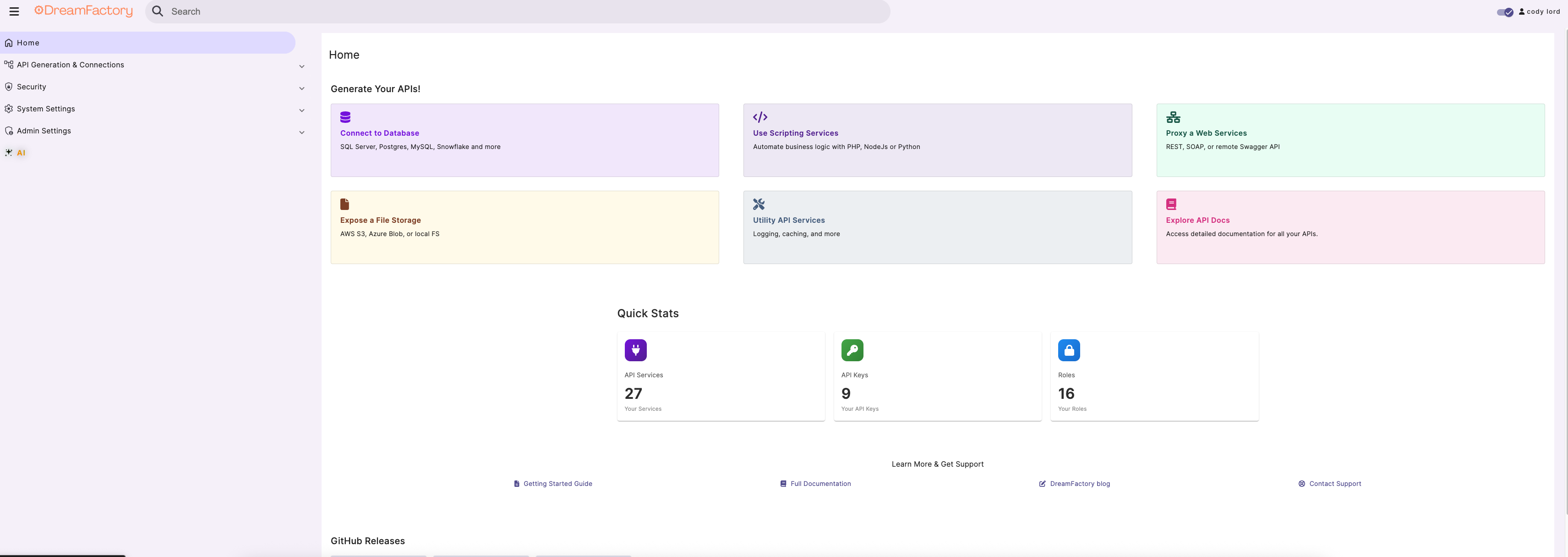Open the Utility API Services link
Screen dimensions: 1568x557
789,220
